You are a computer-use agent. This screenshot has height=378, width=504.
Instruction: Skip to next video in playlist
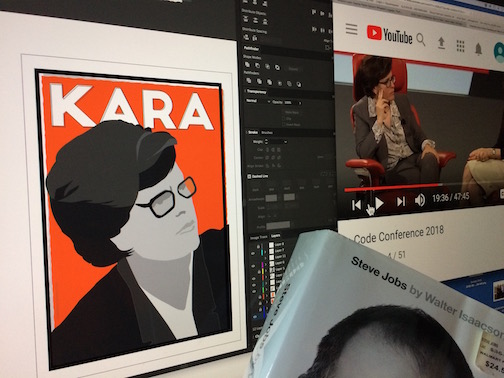[400, 201]
